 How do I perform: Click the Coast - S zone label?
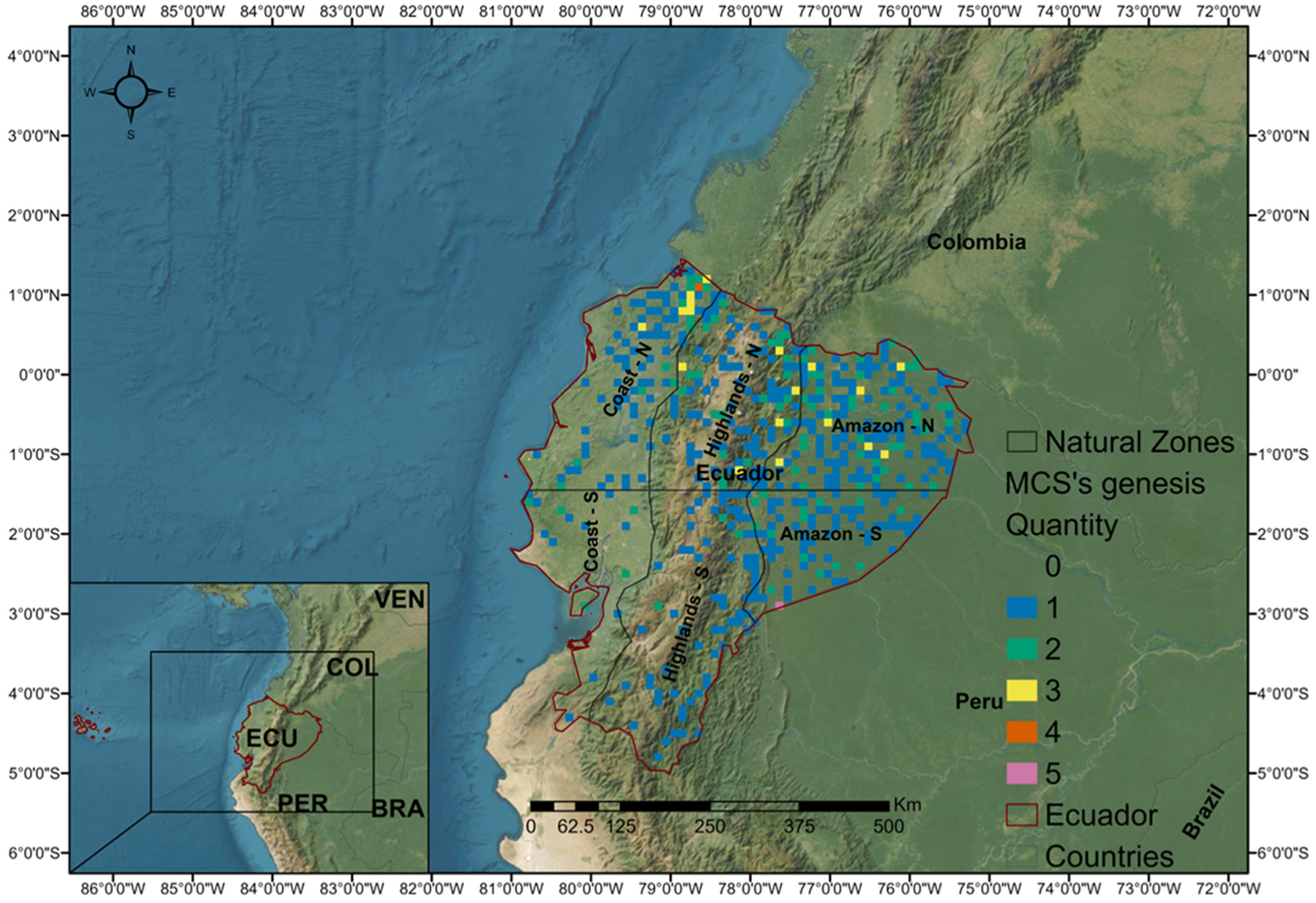[x=591, y=532]
